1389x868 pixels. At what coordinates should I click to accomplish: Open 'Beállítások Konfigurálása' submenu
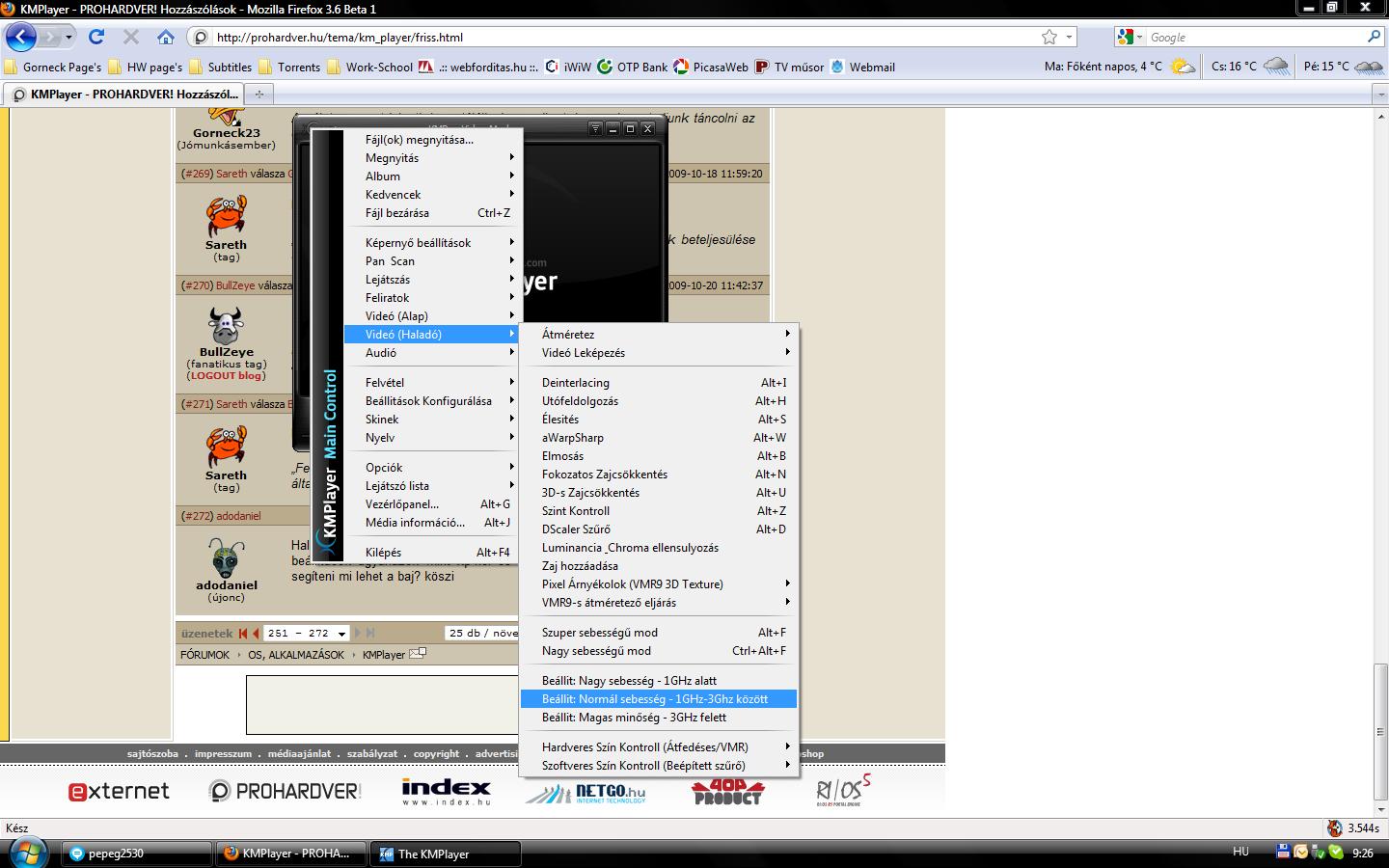(434, 401)
